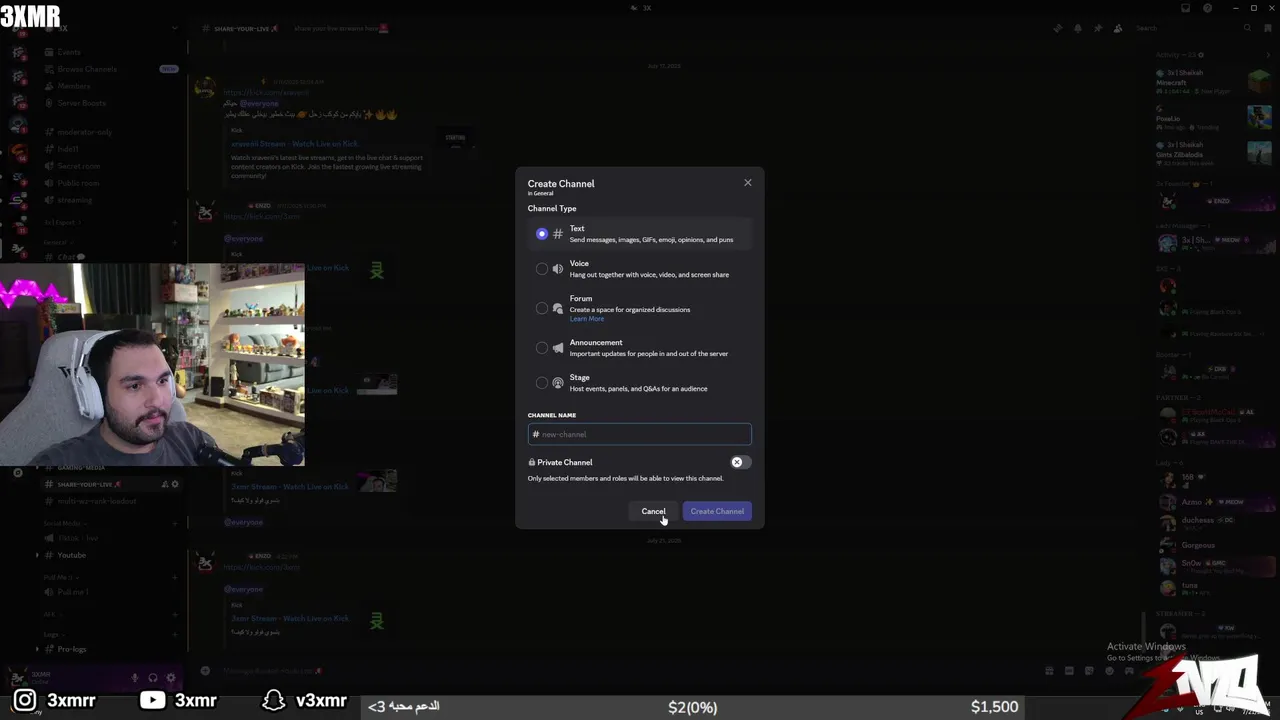The width and height of the screenshot is (1280, 720).
Task: Mute microphone in the user panel
Action: tap(135, 678)
